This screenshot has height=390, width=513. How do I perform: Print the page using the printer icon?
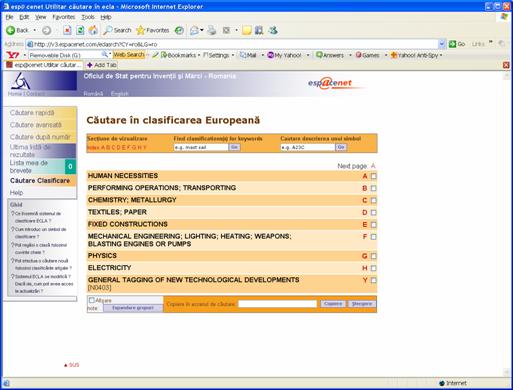tap(212, 30)
